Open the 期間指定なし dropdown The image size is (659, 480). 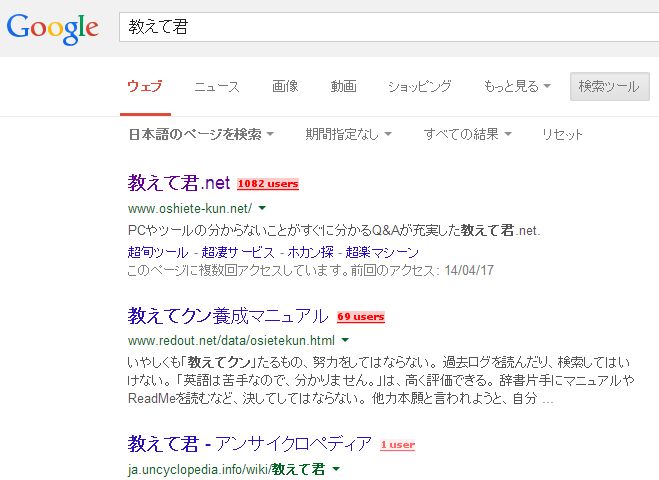348,135
